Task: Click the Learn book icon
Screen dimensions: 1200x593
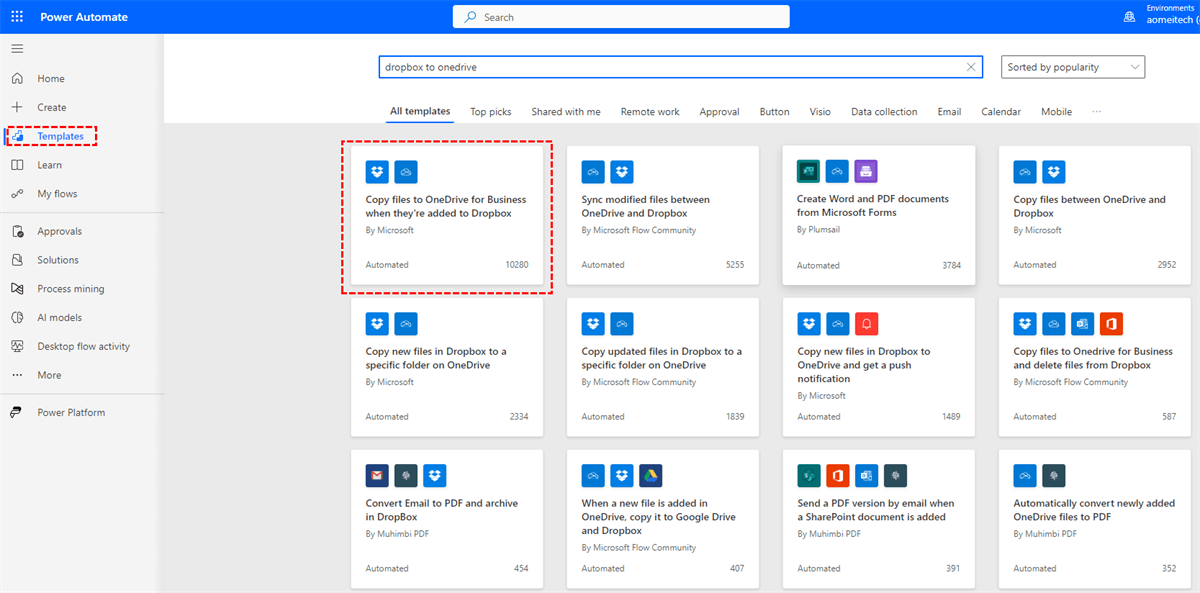Action: pos(17,165)
